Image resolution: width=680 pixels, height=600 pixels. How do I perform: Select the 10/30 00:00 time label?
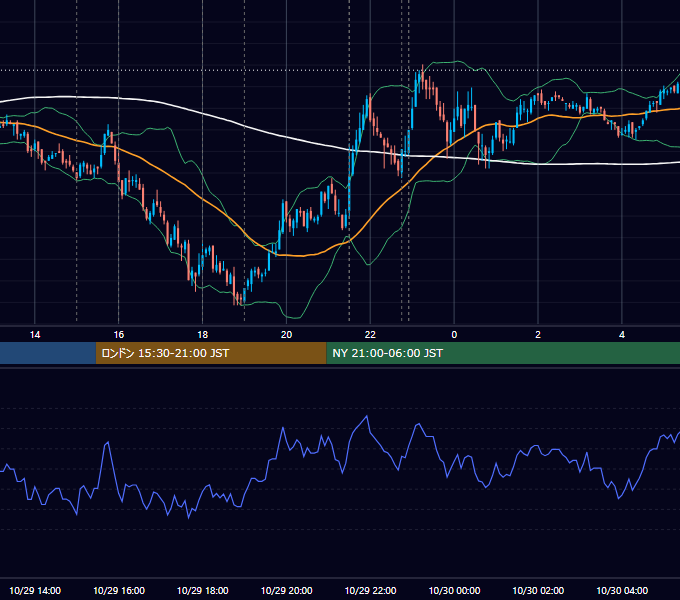(454, 590)
